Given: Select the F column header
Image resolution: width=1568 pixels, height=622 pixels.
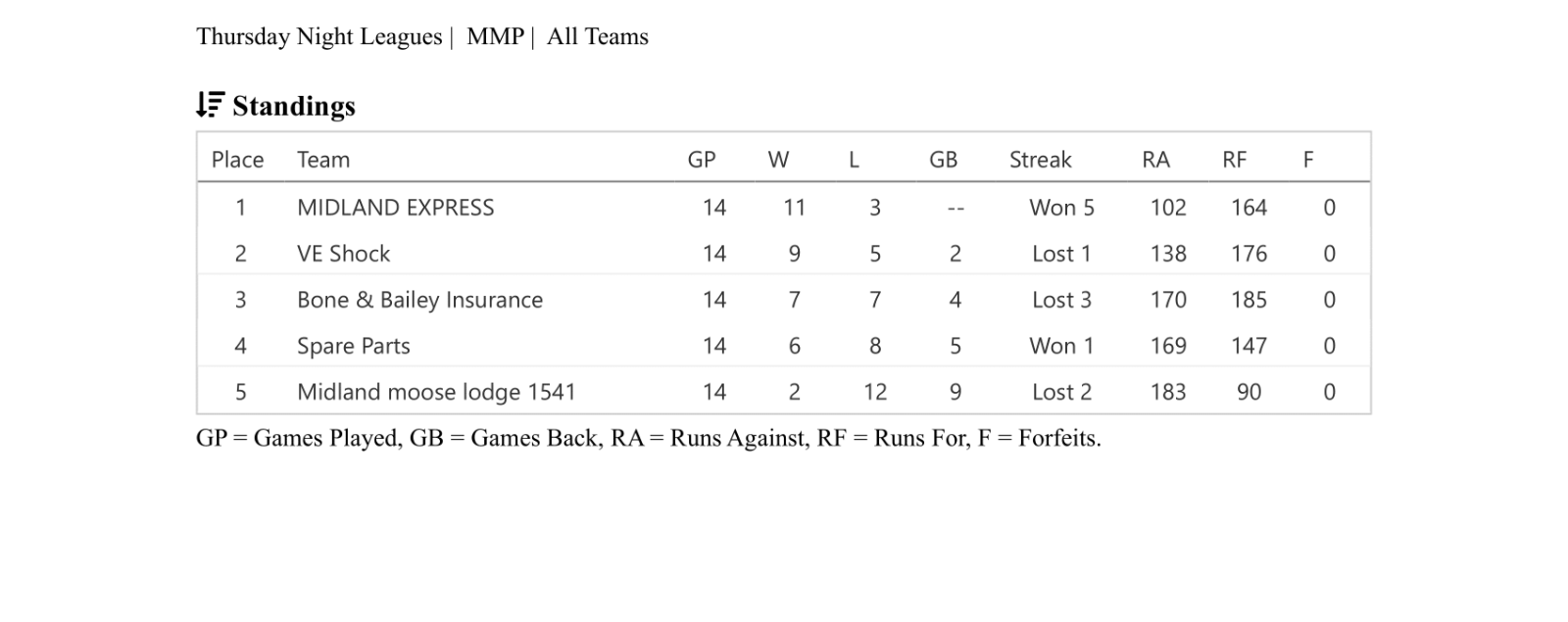Looking at the screenshot, I should click(x=1307, y=160).
